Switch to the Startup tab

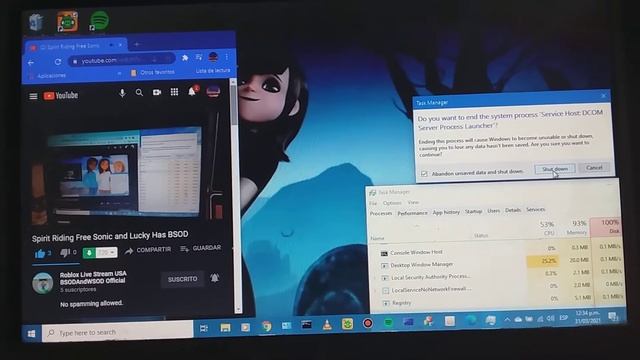click(x=473, y=211)
